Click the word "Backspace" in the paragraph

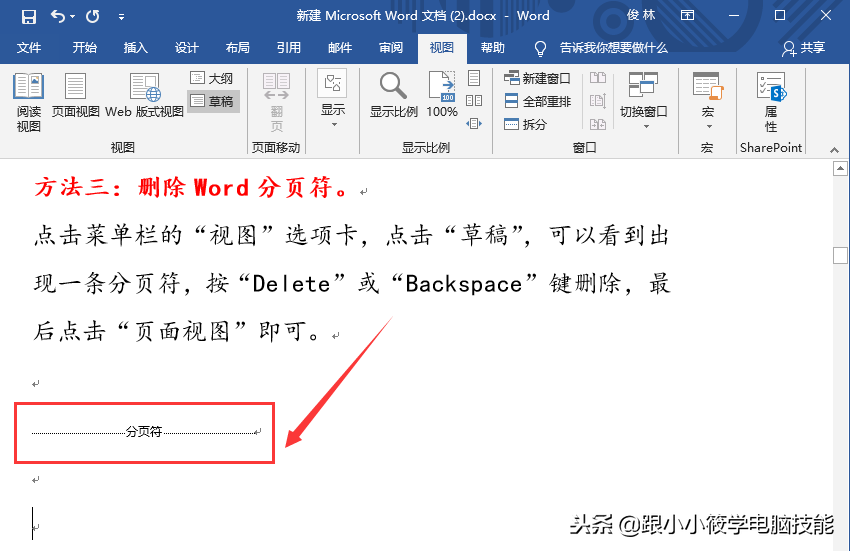click(463, 284)
